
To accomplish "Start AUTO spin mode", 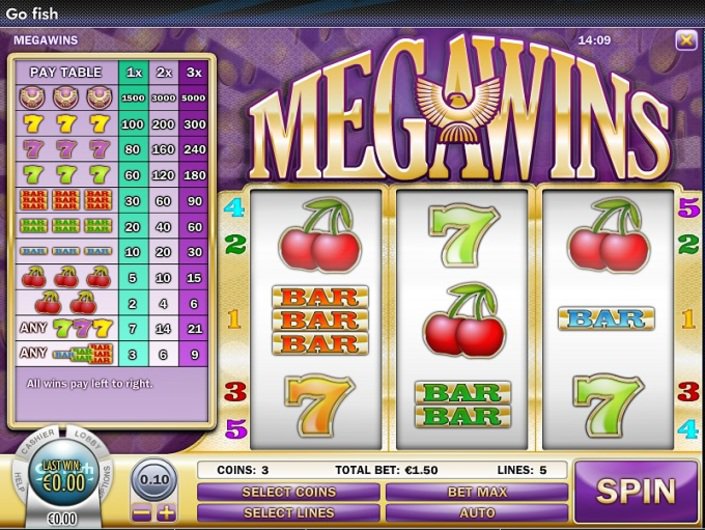I will (477, 513).
